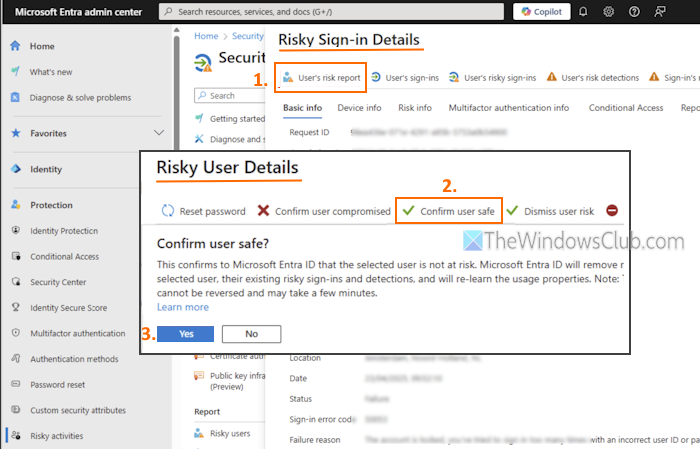
Task: Click Dismiss user risk
Action: click(x=550, y=211)
